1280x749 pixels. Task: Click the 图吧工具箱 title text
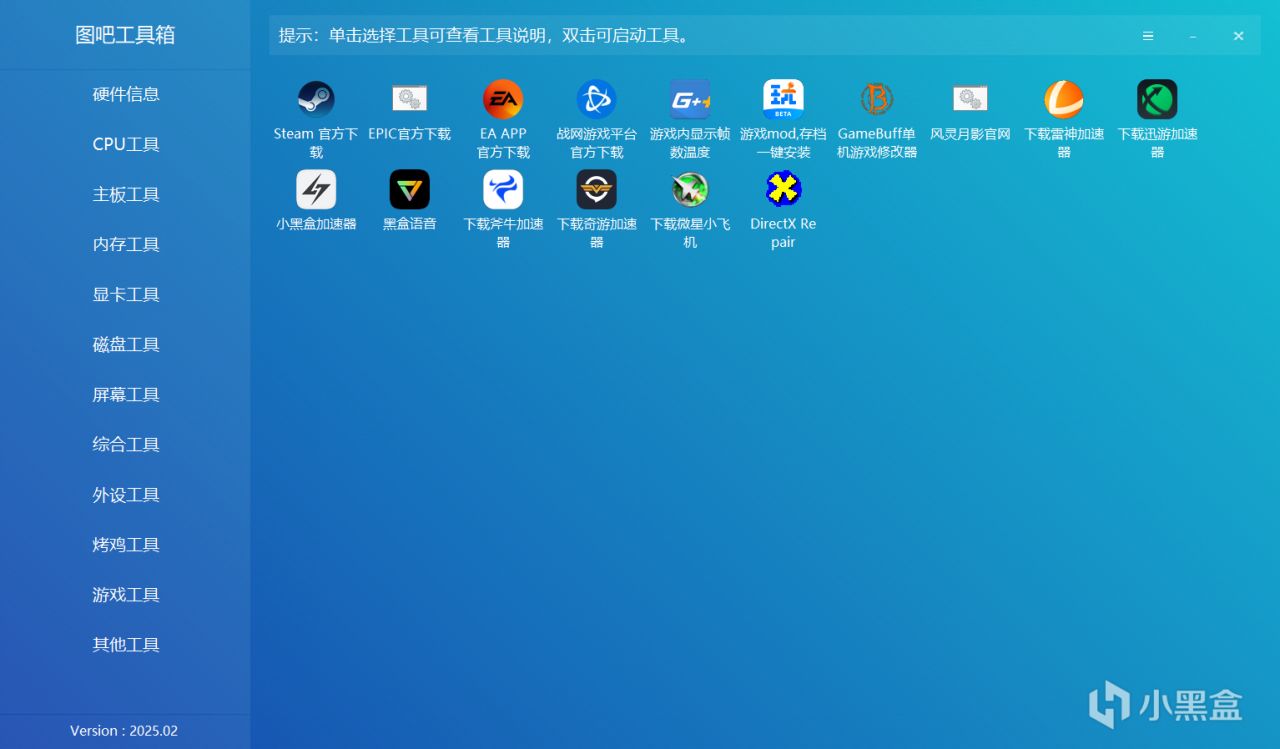(125, 35)
